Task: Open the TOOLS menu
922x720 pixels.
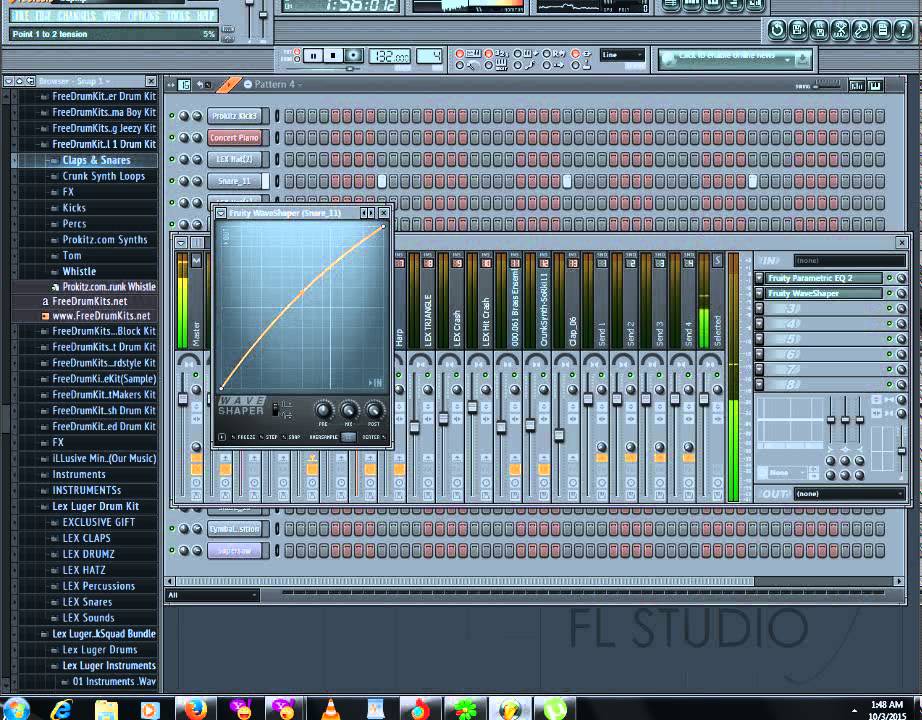Action: (x=178, y=15)
